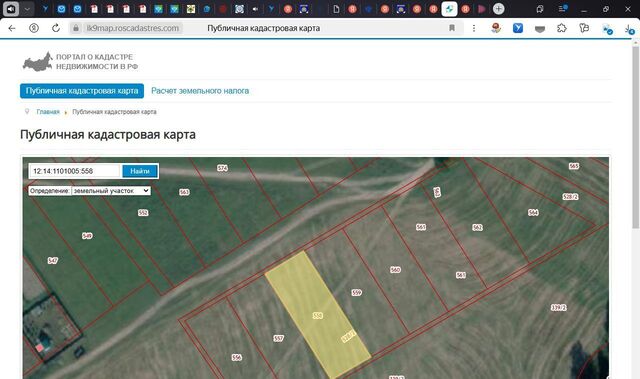Go back using the browser back arrow
The height and width of the screenshot is (379, 640).
click(12, 28)
